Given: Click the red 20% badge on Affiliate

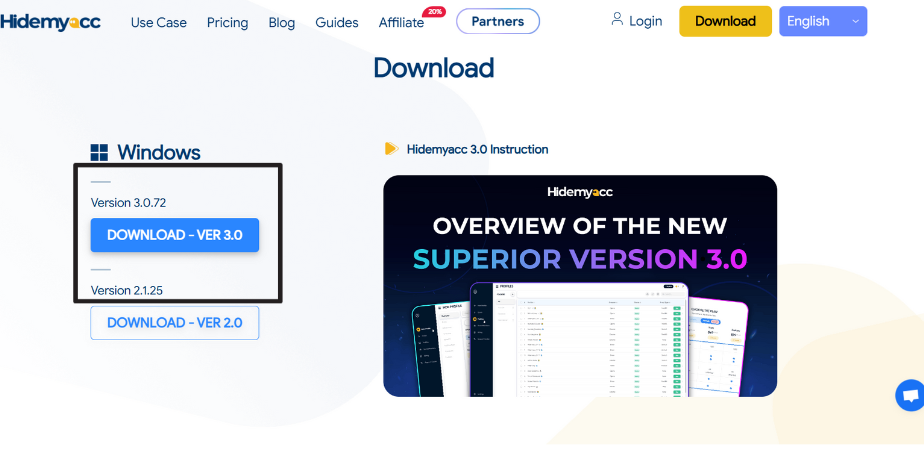Looking at the screenshot, I should click(434, 12).
